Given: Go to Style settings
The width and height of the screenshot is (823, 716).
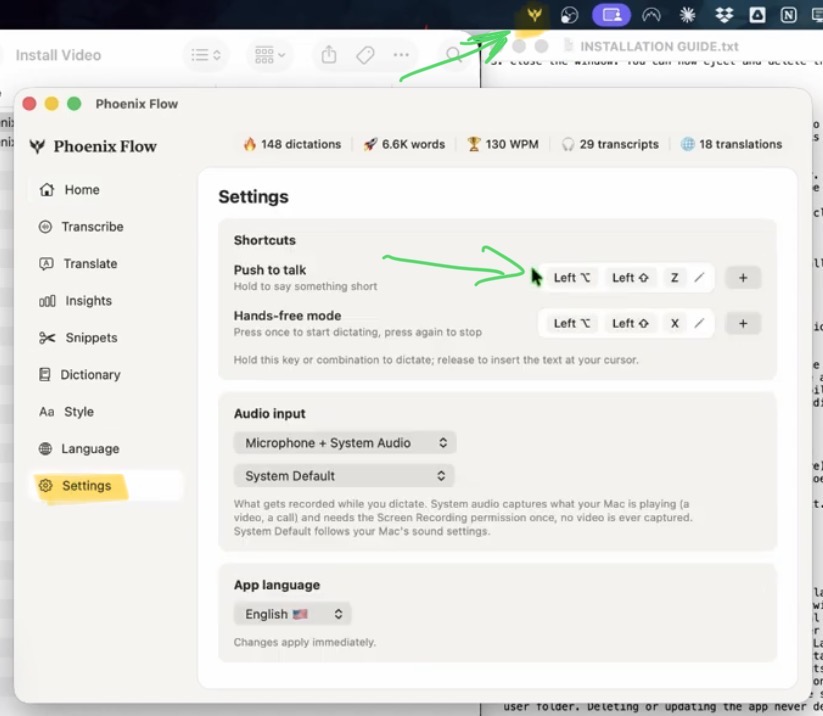Looking at the screenshot, I should [105, 412].
